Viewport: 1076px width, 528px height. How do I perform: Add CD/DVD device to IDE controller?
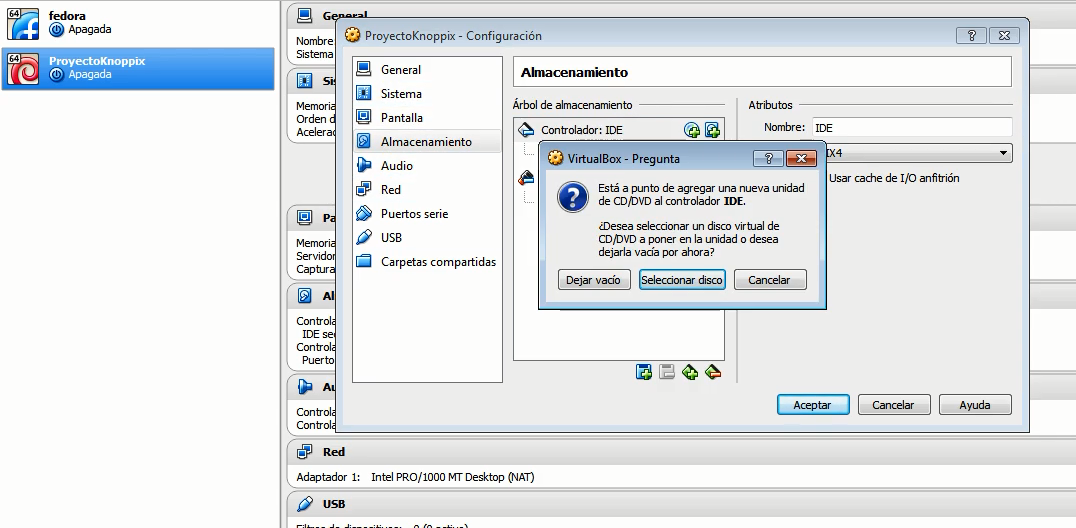[x=692, y=130]
